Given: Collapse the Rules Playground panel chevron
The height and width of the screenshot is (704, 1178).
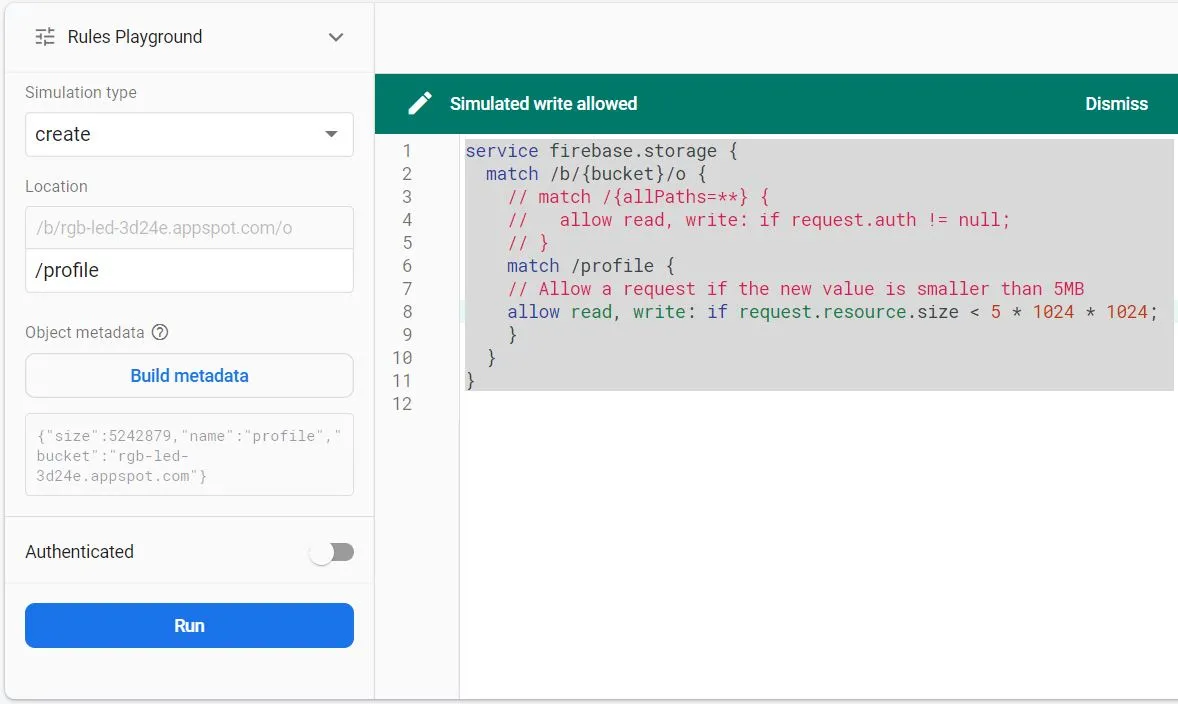Looking at the screenshot, I should click(336, 37).
